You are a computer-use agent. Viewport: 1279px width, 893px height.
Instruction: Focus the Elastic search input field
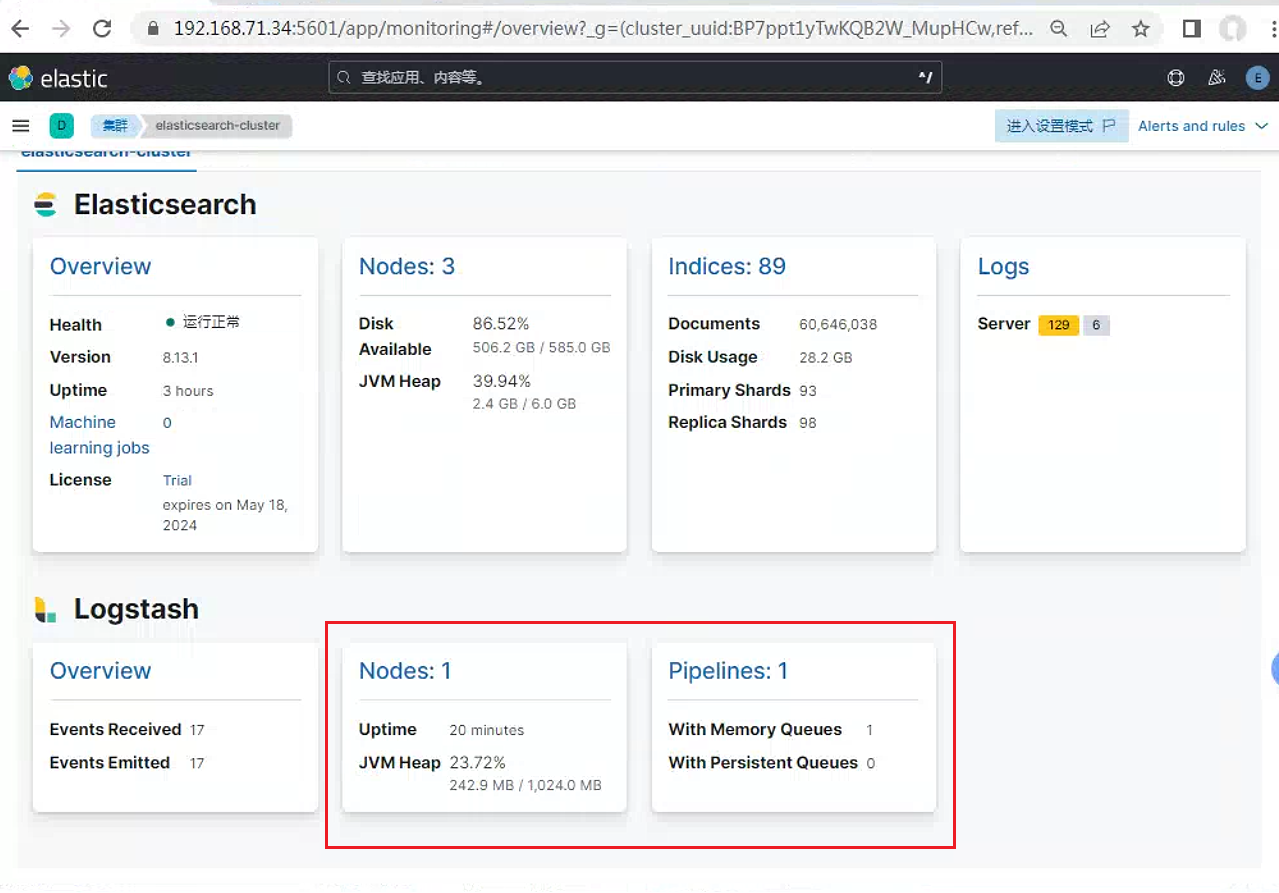pyautogui.click(x=636, y=77)
